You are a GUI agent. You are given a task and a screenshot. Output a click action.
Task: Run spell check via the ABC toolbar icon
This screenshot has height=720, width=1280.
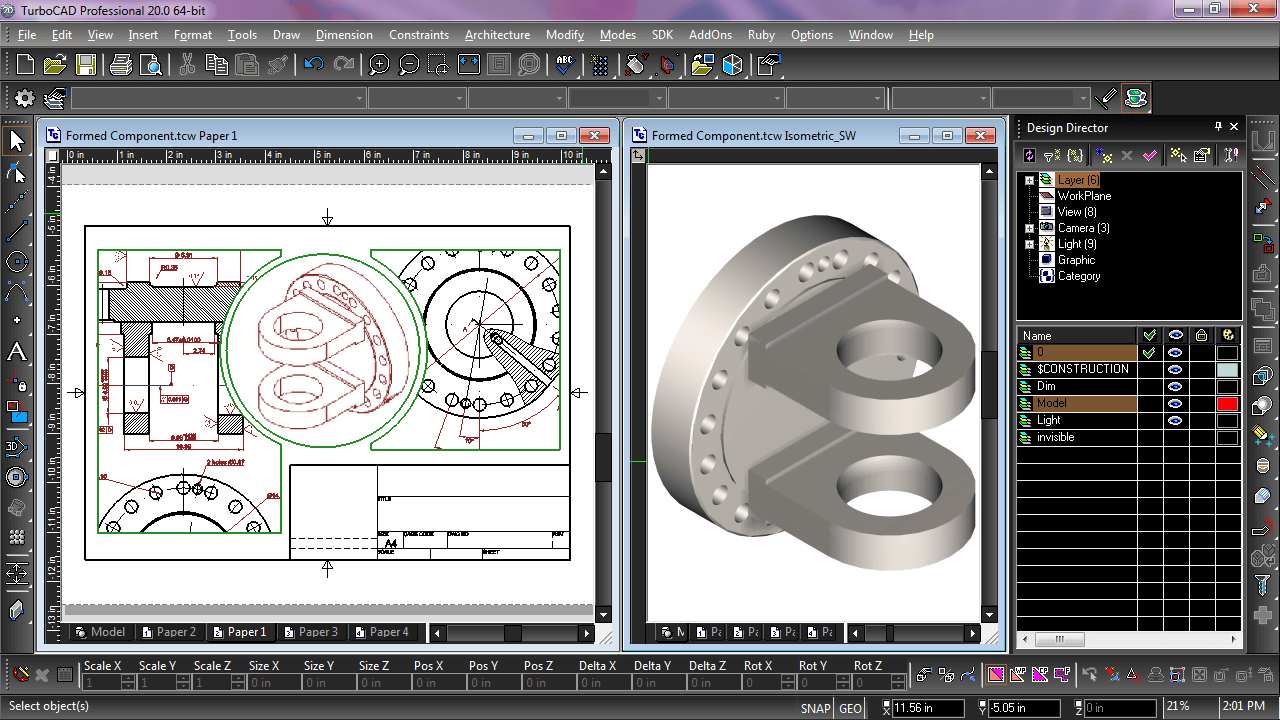tap(563, 64)
